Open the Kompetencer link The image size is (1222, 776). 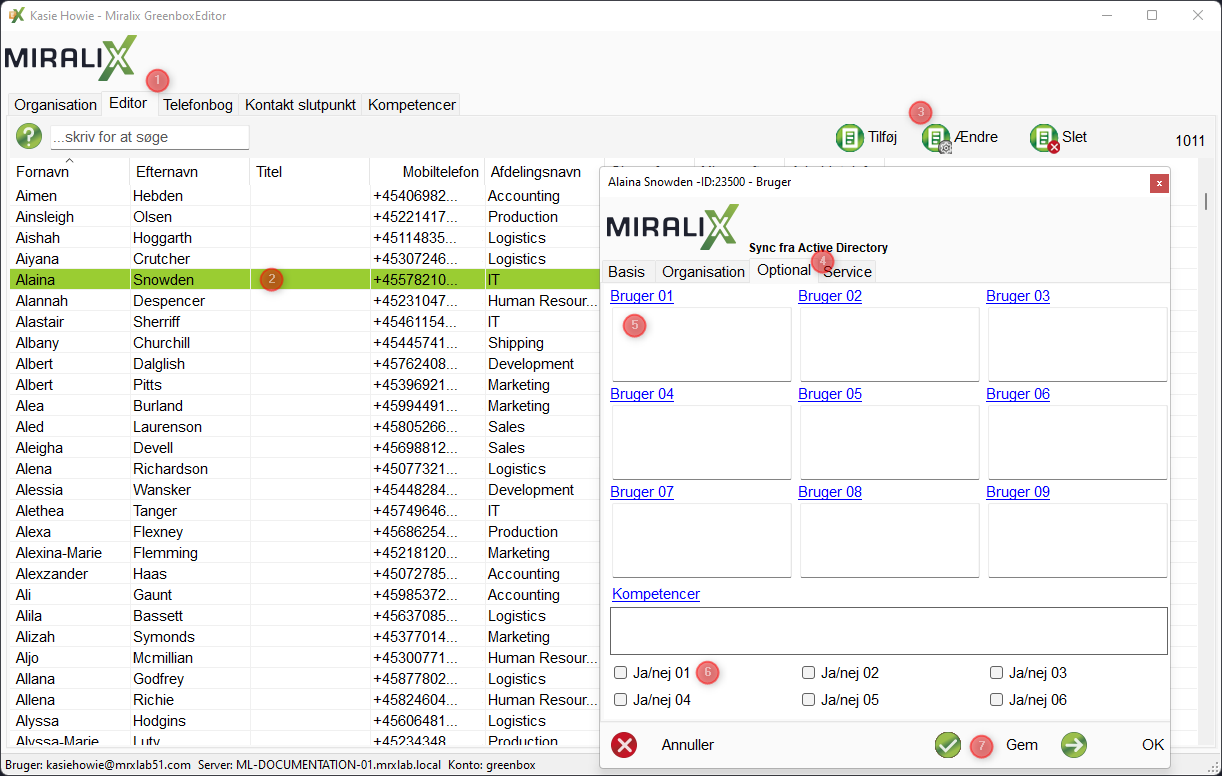(656, 594)
